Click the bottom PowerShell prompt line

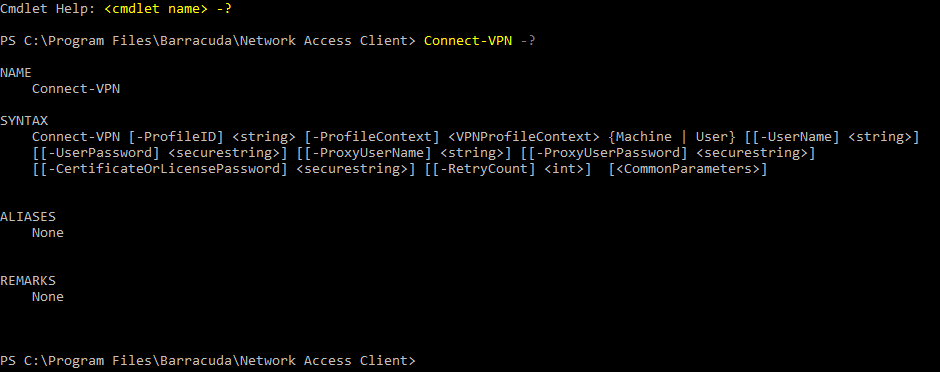(x=207, y=361)
